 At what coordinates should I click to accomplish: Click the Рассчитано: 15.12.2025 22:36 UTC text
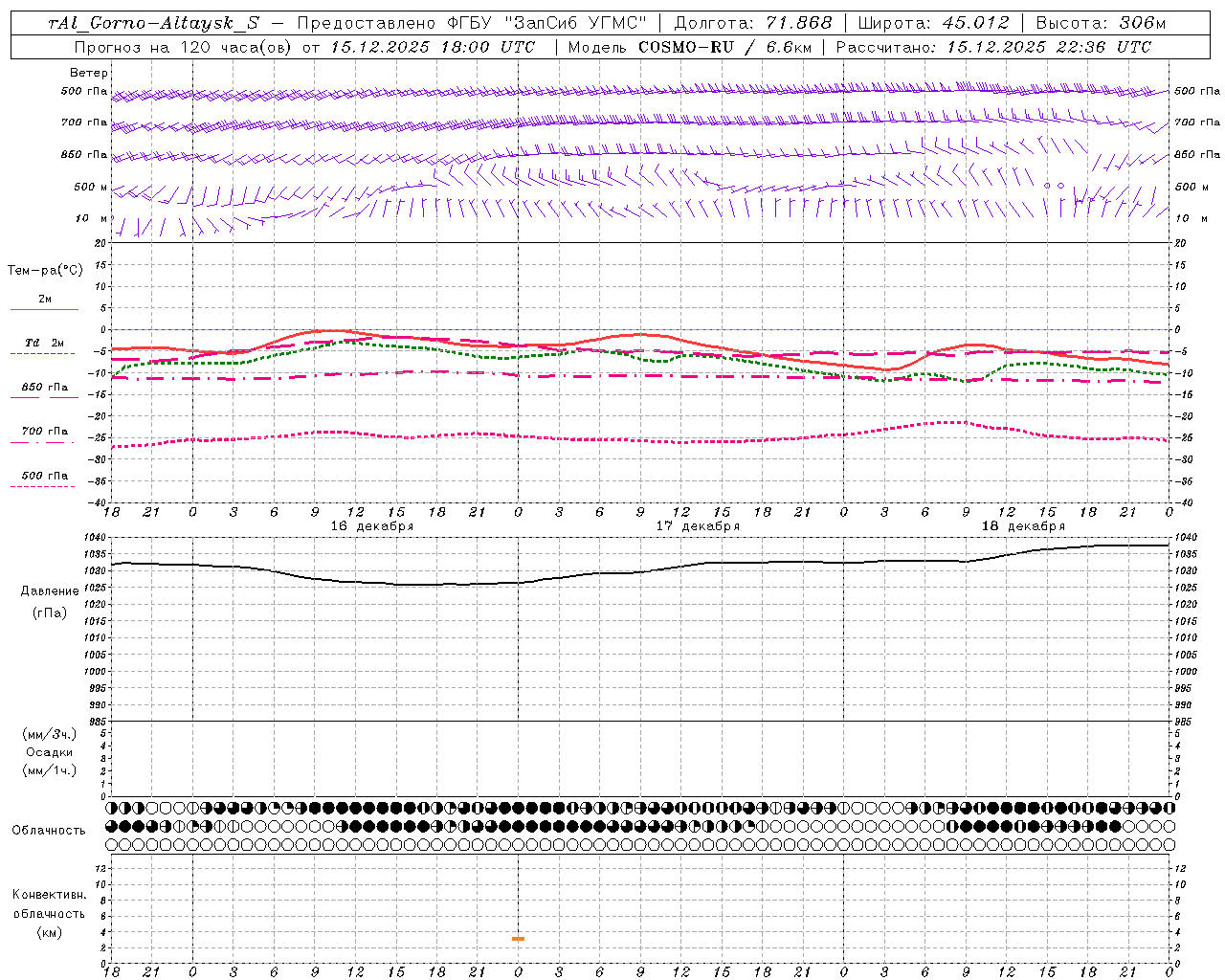[x=992, y=47]
